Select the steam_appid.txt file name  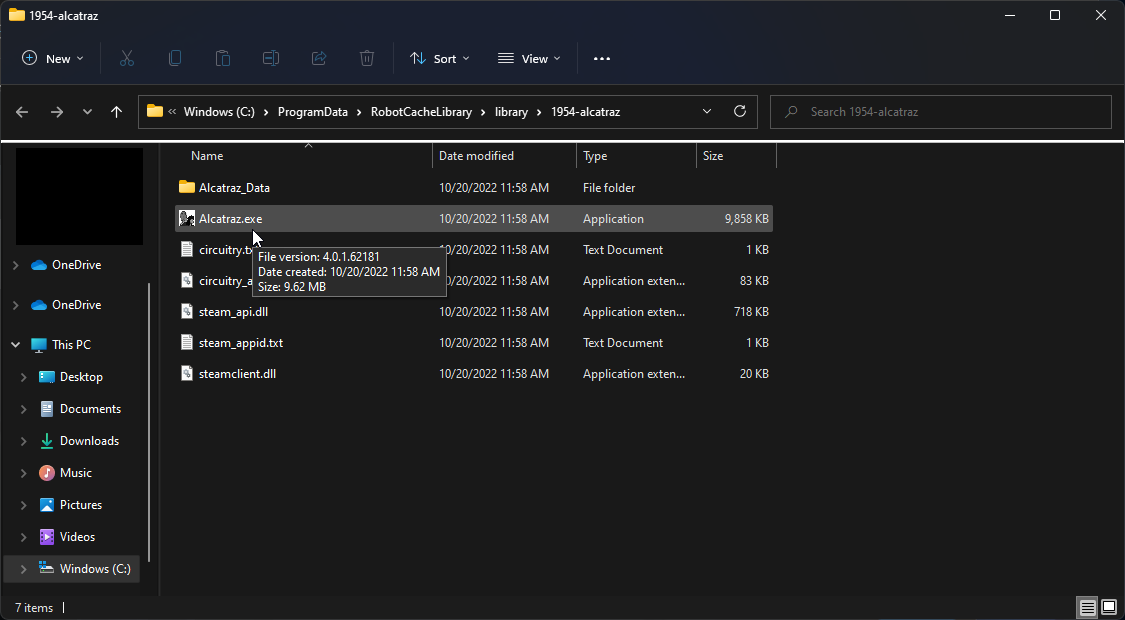tap(241, 343)
